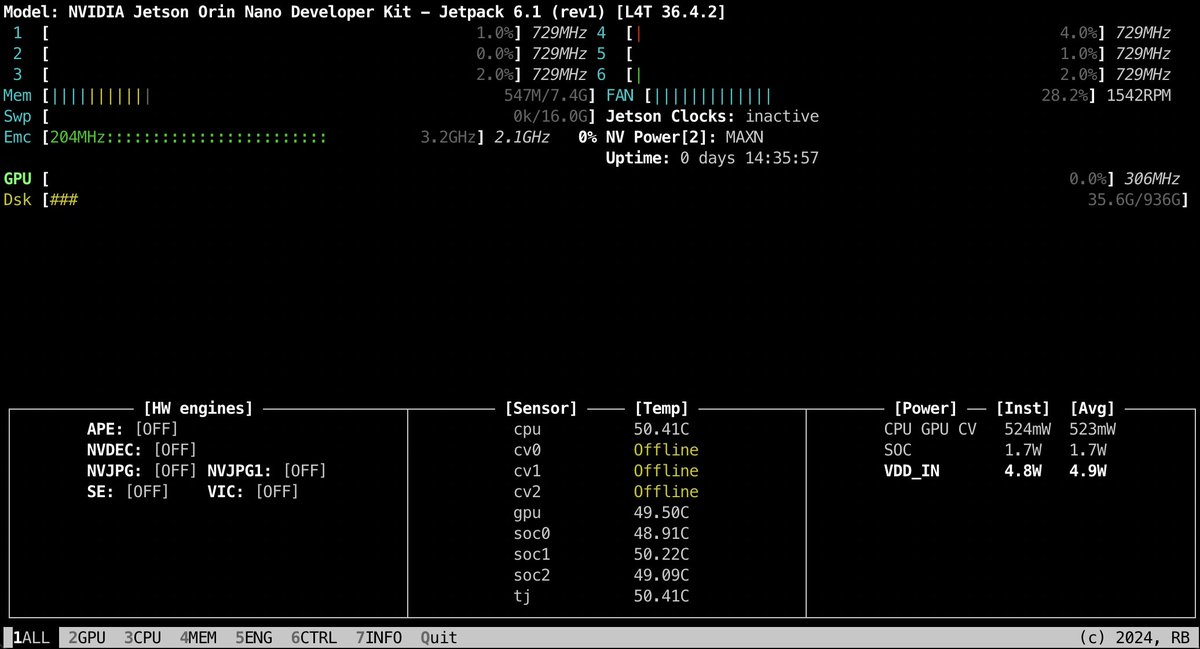Image resolution: width=1200 pixels, height=649 pixels.
Task: Select the 1ALL tab
Action: (x=31, y=637)
